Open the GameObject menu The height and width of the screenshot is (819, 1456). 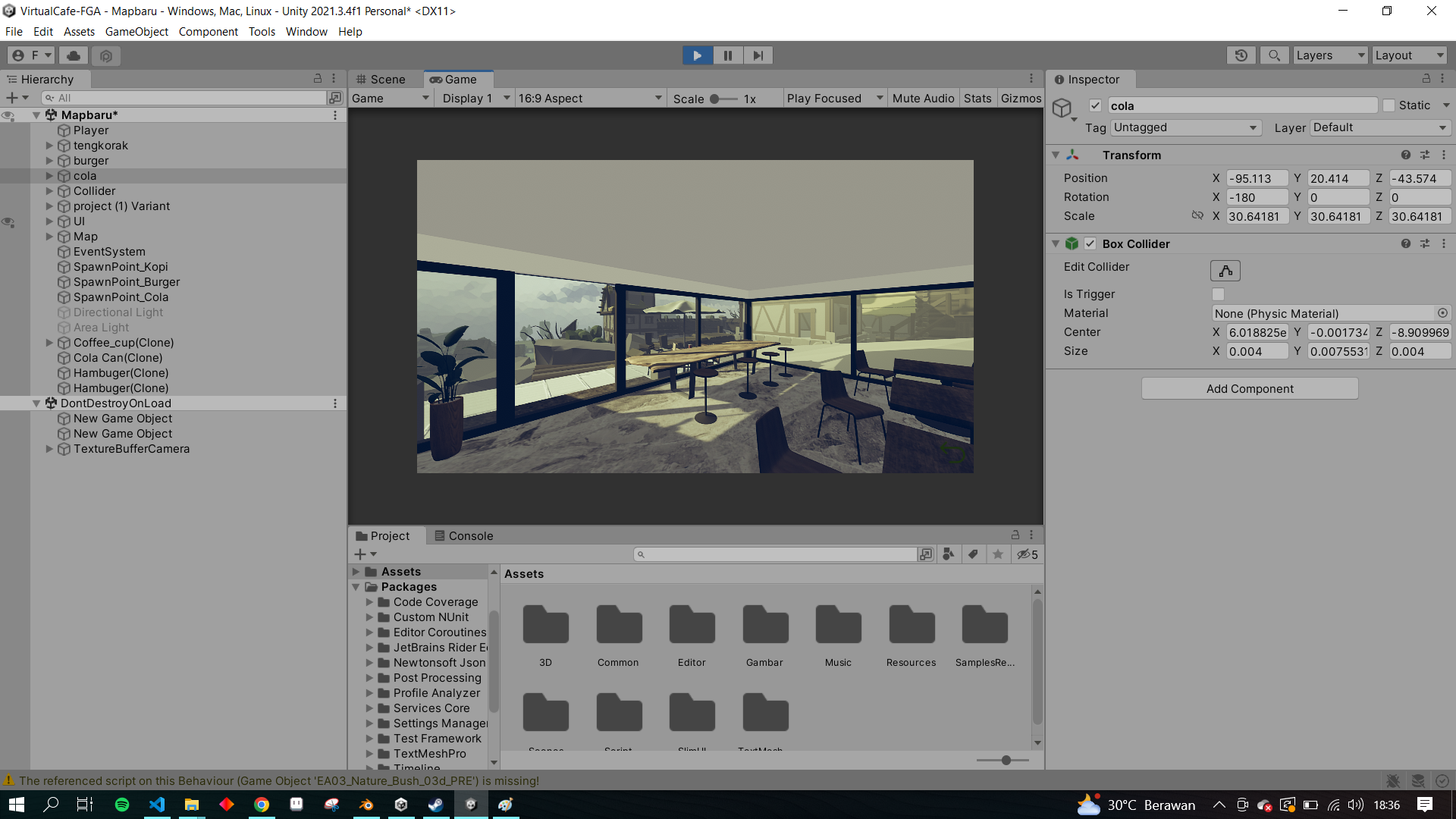tap(136, 31)
